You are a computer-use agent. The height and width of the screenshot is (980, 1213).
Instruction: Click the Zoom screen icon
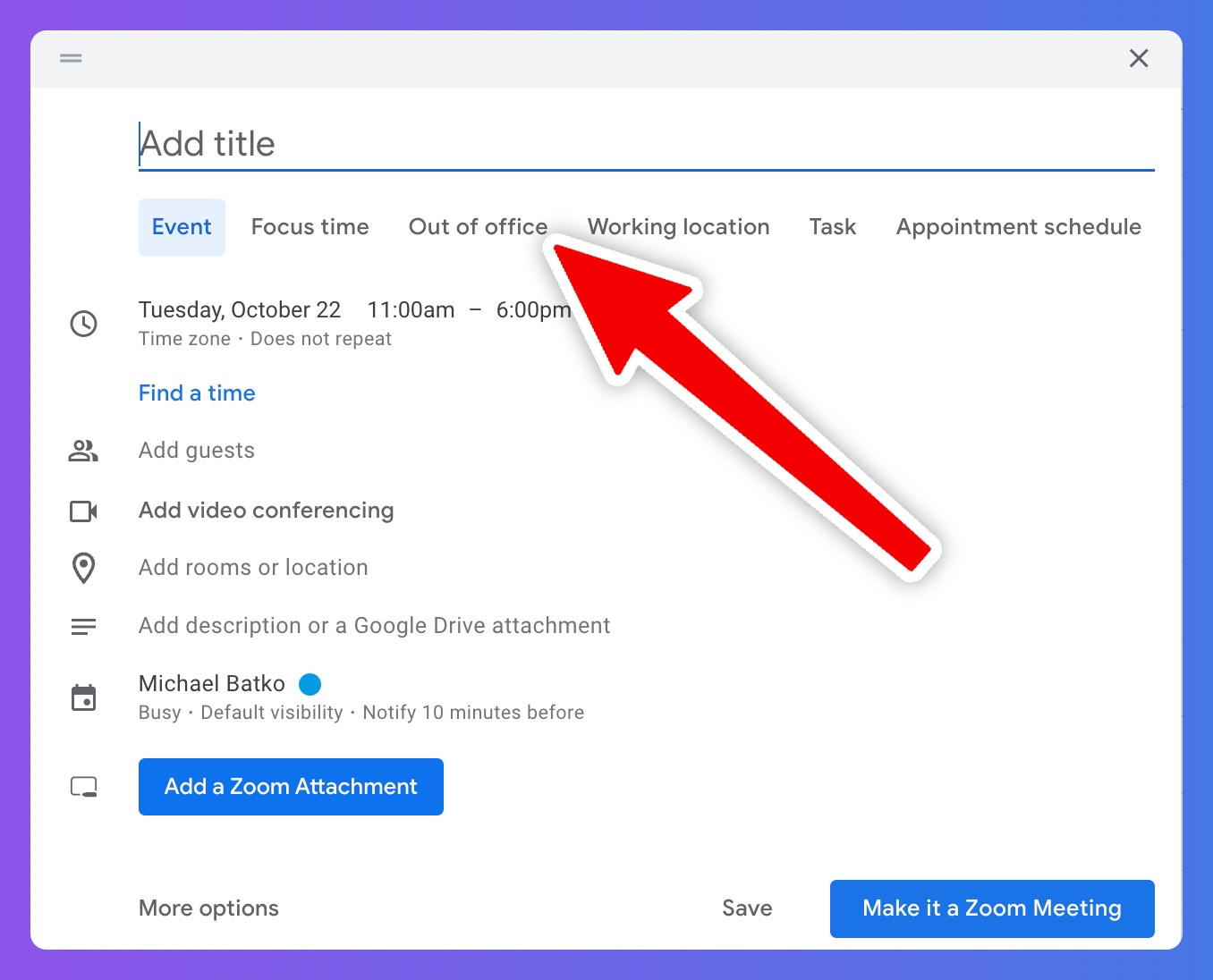click(x=84, y=787)
